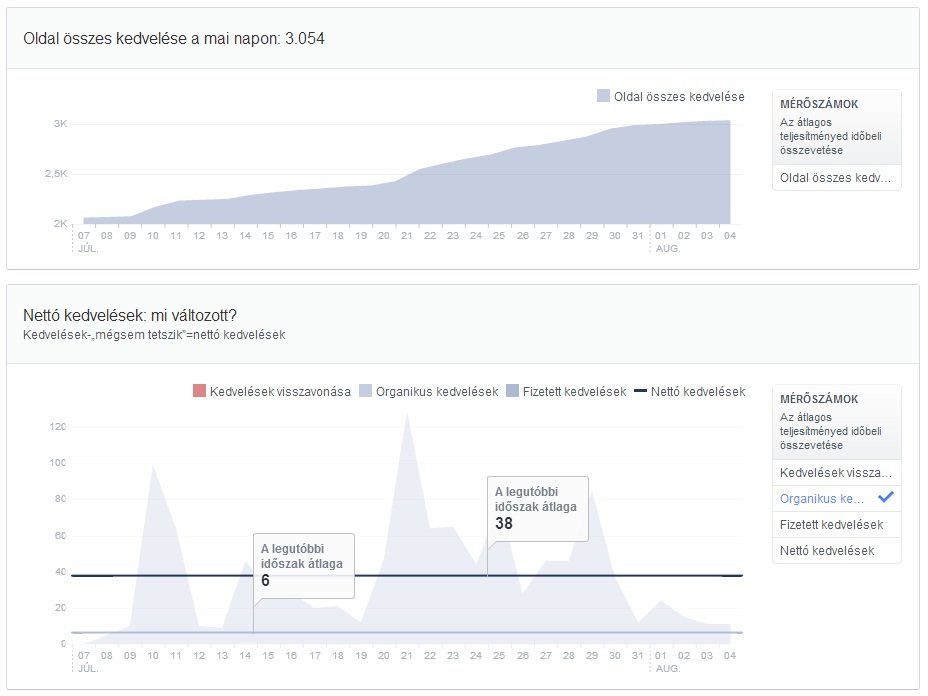Screen dimensions: 928x696
Task: Click the tooltip showing átlaga 6
Action: [x=303, y=568]
